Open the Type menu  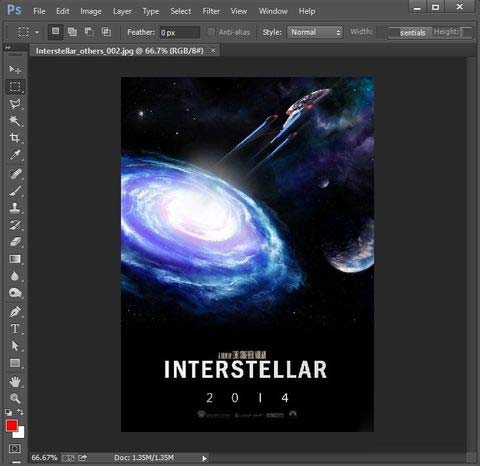tap(151, 11)
